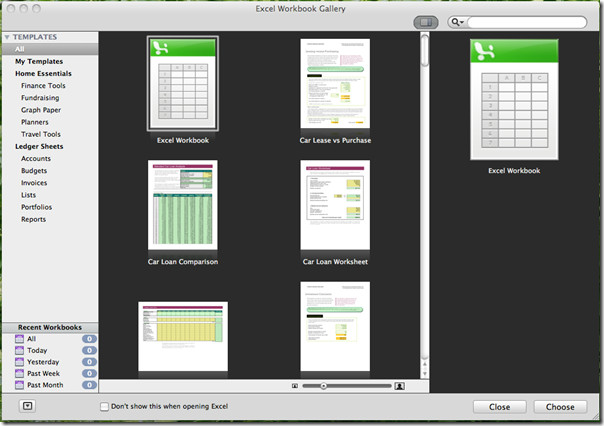Image resolution: width=604 pixels, height=426 pixels.
Task: Collapse the TEMPLATES disclosure triangle
Action: [7, 37]
